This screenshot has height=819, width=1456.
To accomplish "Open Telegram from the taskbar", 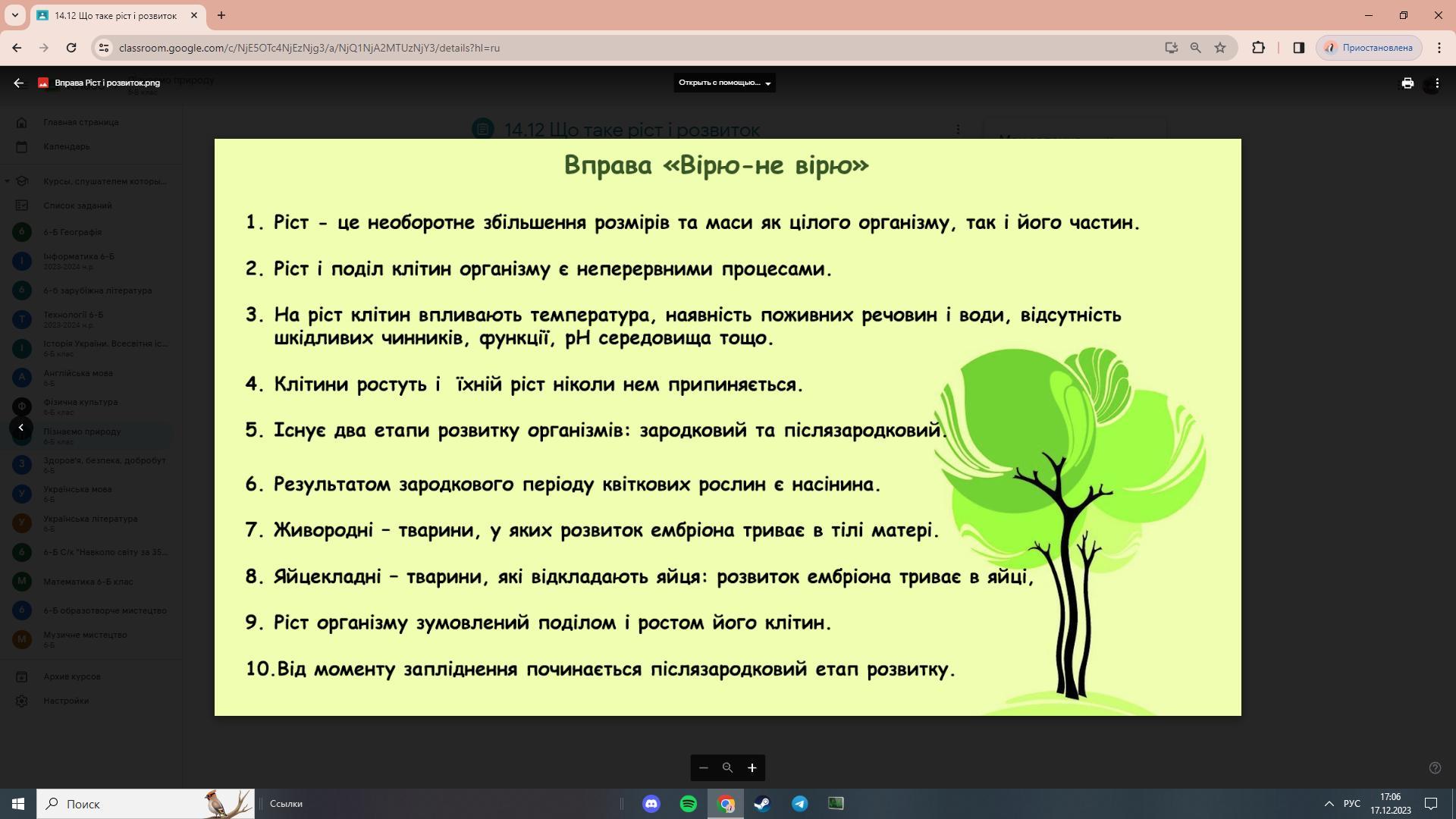I will tap(799, 804).
